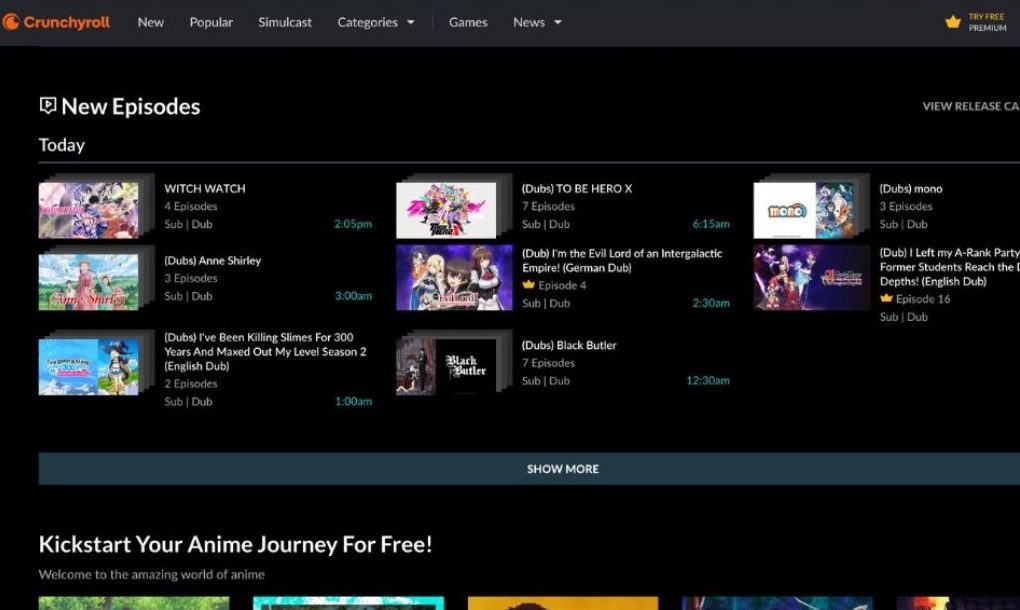Click crown icon beside Episode 4
The height and width of the screenshot is (610, 1020).
(528, 285)
